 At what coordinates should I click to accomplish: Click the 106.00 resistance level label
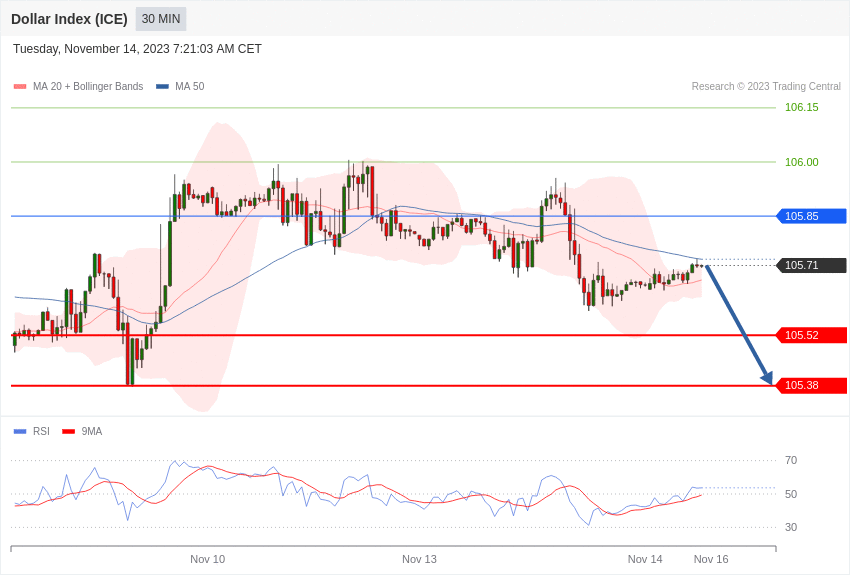[802, 162]
